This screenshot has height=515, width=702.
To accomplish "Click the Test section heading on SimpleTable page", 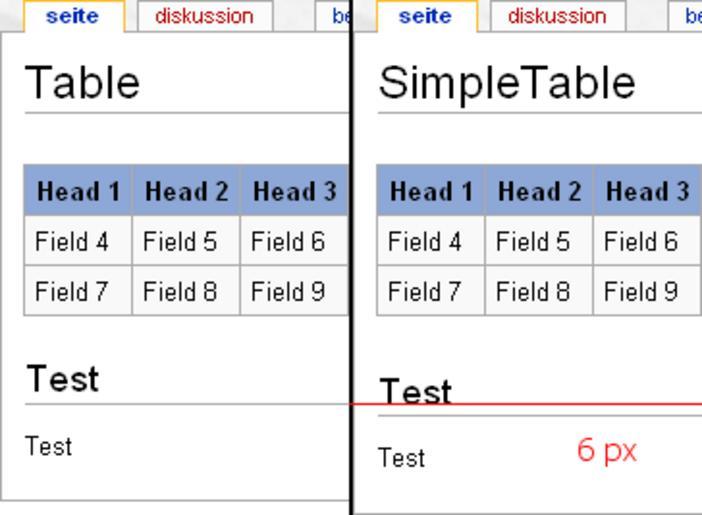I will (415, 391).
